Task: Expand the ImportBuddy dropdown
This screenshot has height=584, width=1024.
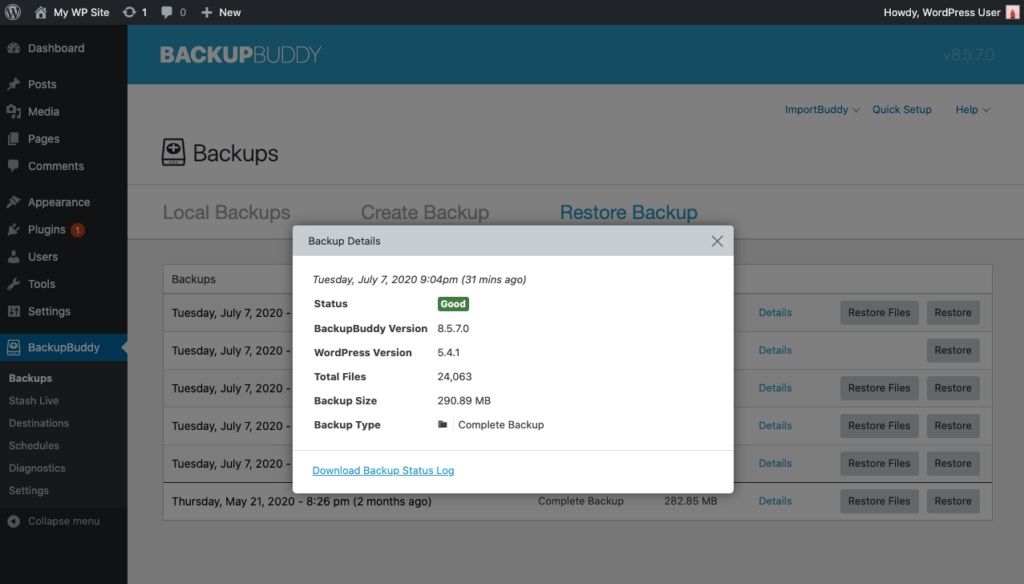Action: (x=822, y=110)
